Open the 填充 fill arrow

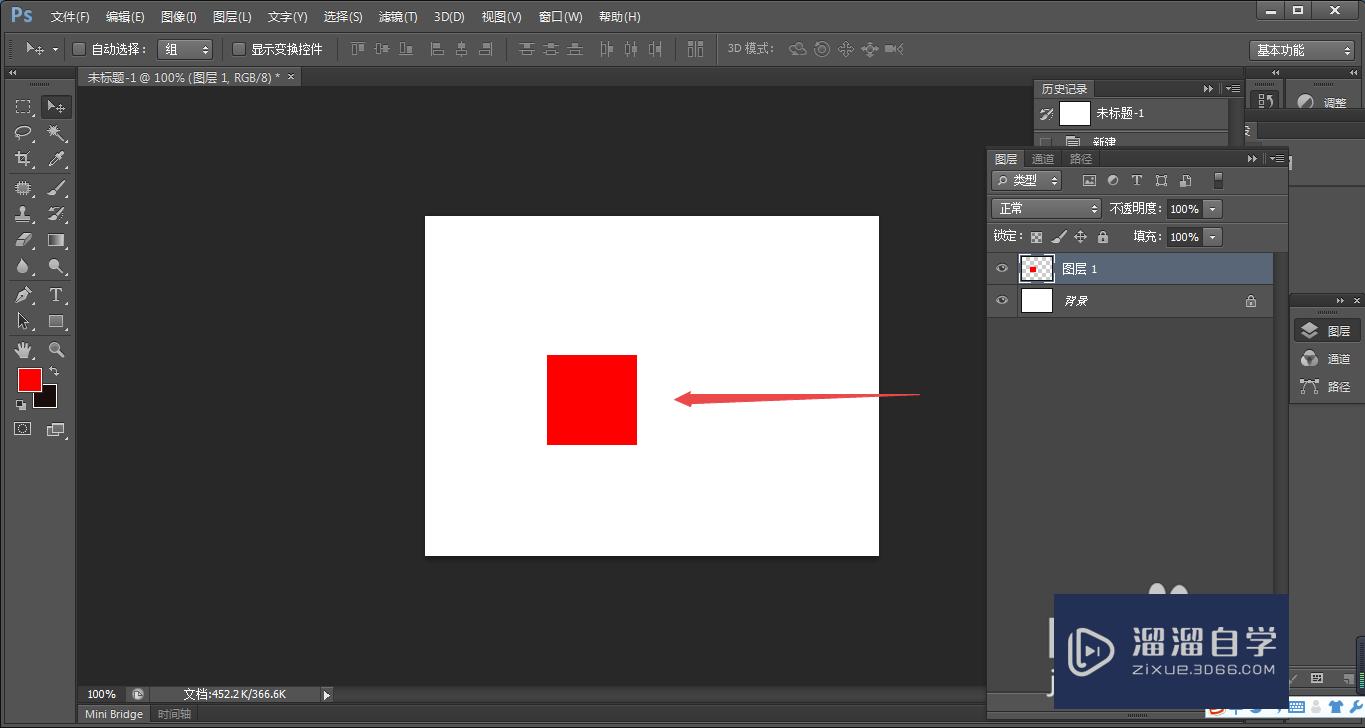click(1213, 237)
